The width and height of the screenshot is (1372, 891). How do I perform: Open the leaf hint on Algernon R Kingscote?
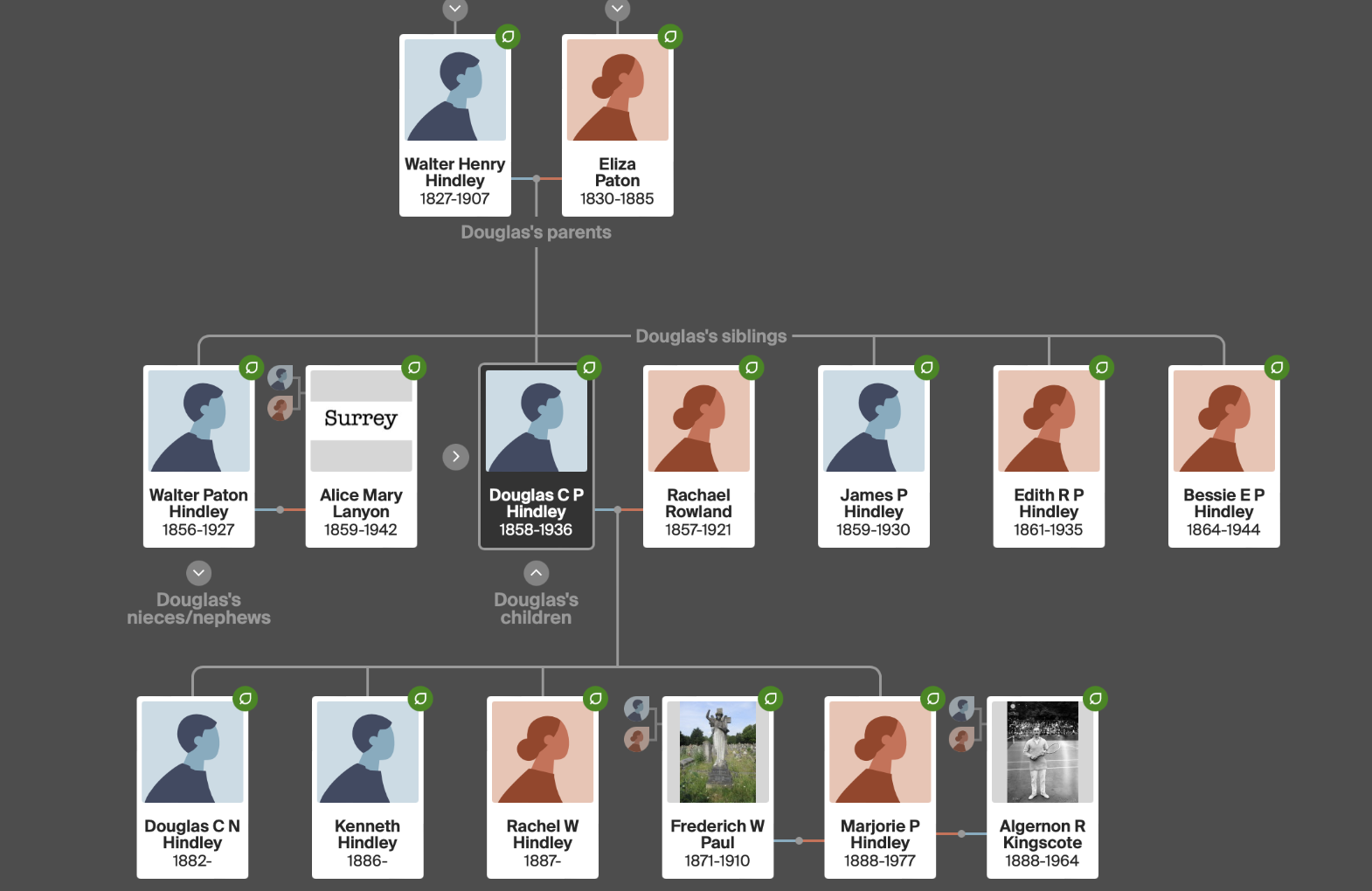coord(1095,699)
